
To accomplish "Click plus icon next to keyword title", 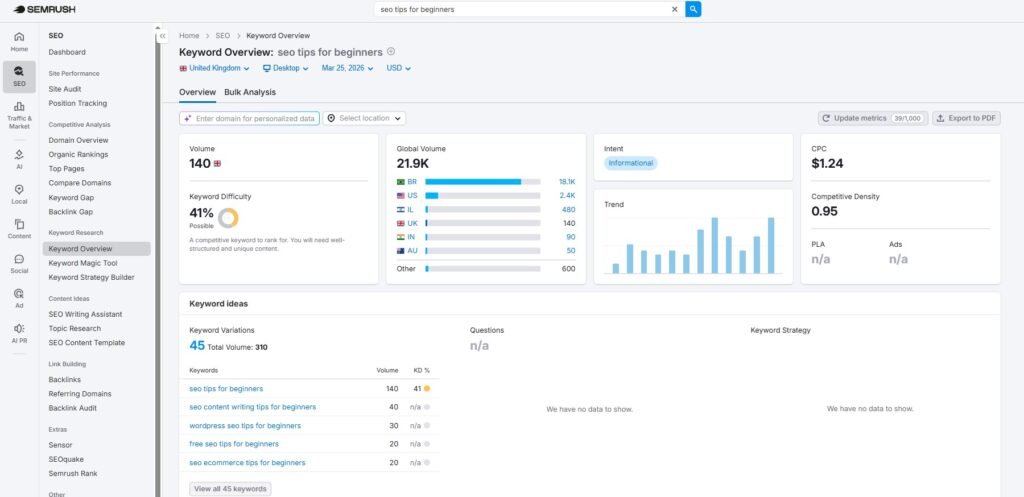I will pyautogui.click(x=391, y=52).
